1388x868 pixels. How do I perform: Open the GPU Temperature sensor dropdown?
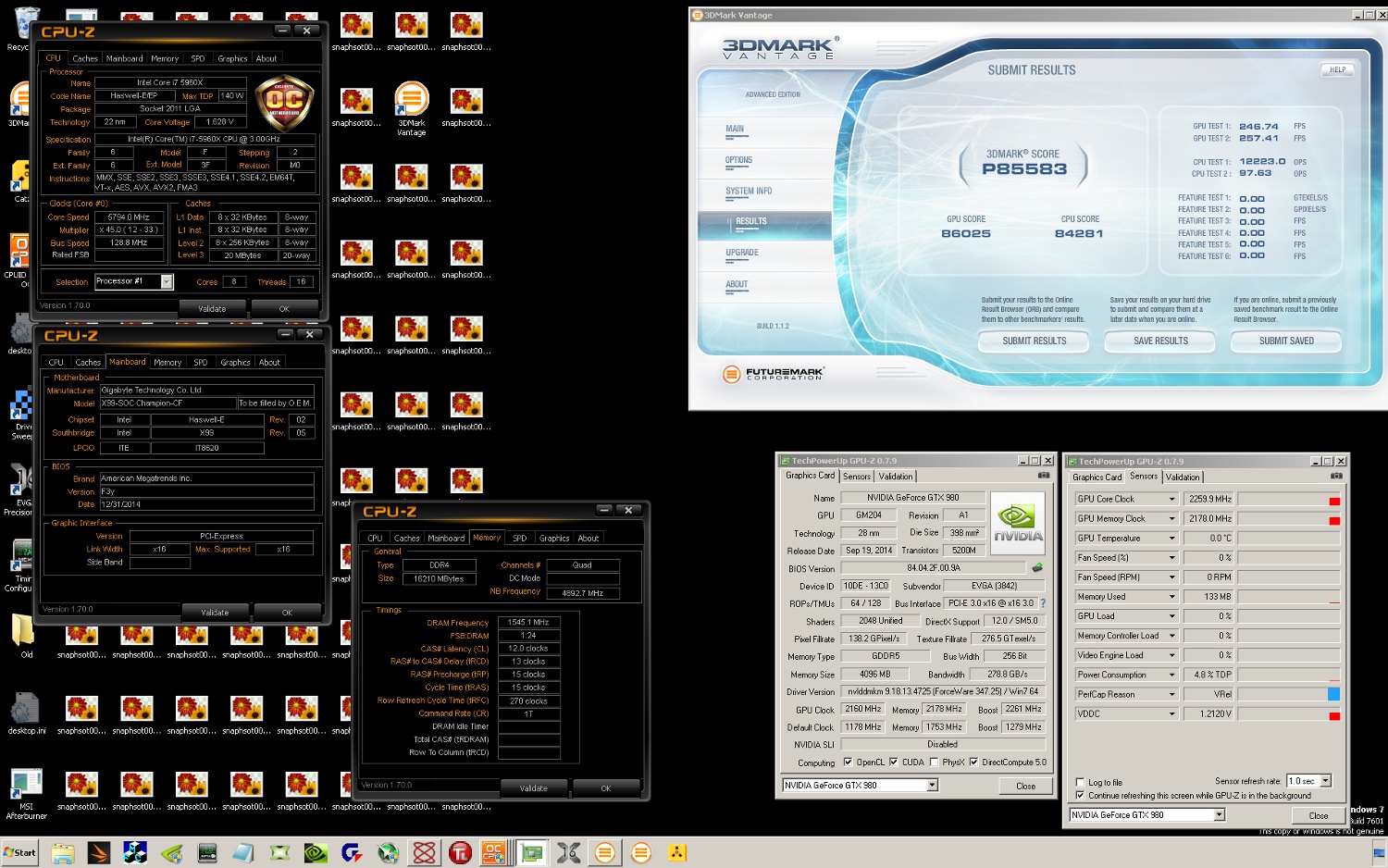(1171, 538)
